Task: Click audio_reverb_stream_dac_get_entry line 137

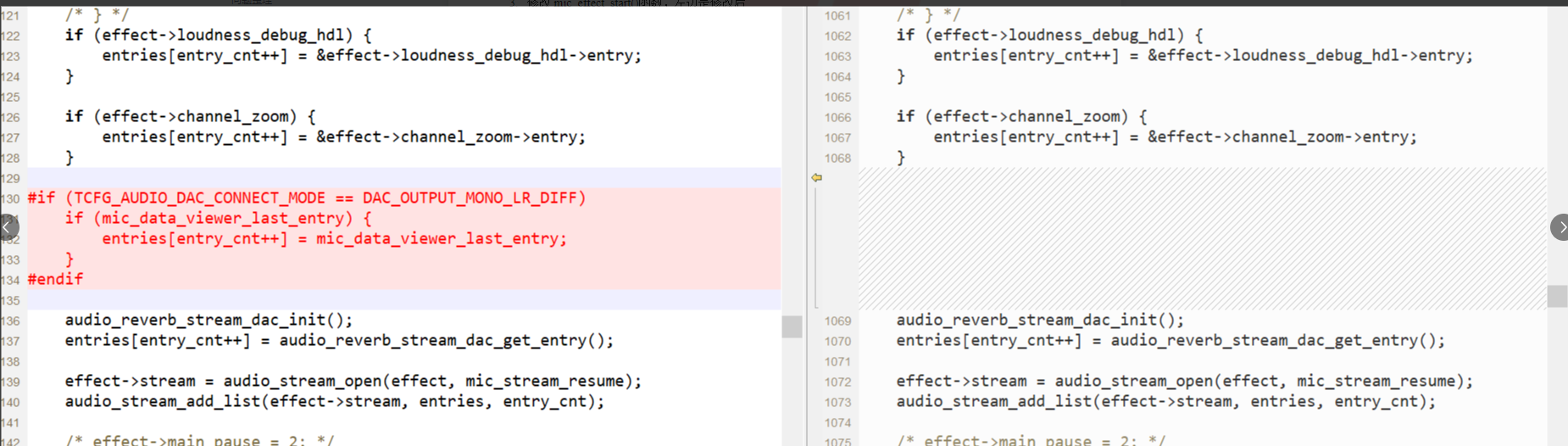Action: (x=339, y=341)
